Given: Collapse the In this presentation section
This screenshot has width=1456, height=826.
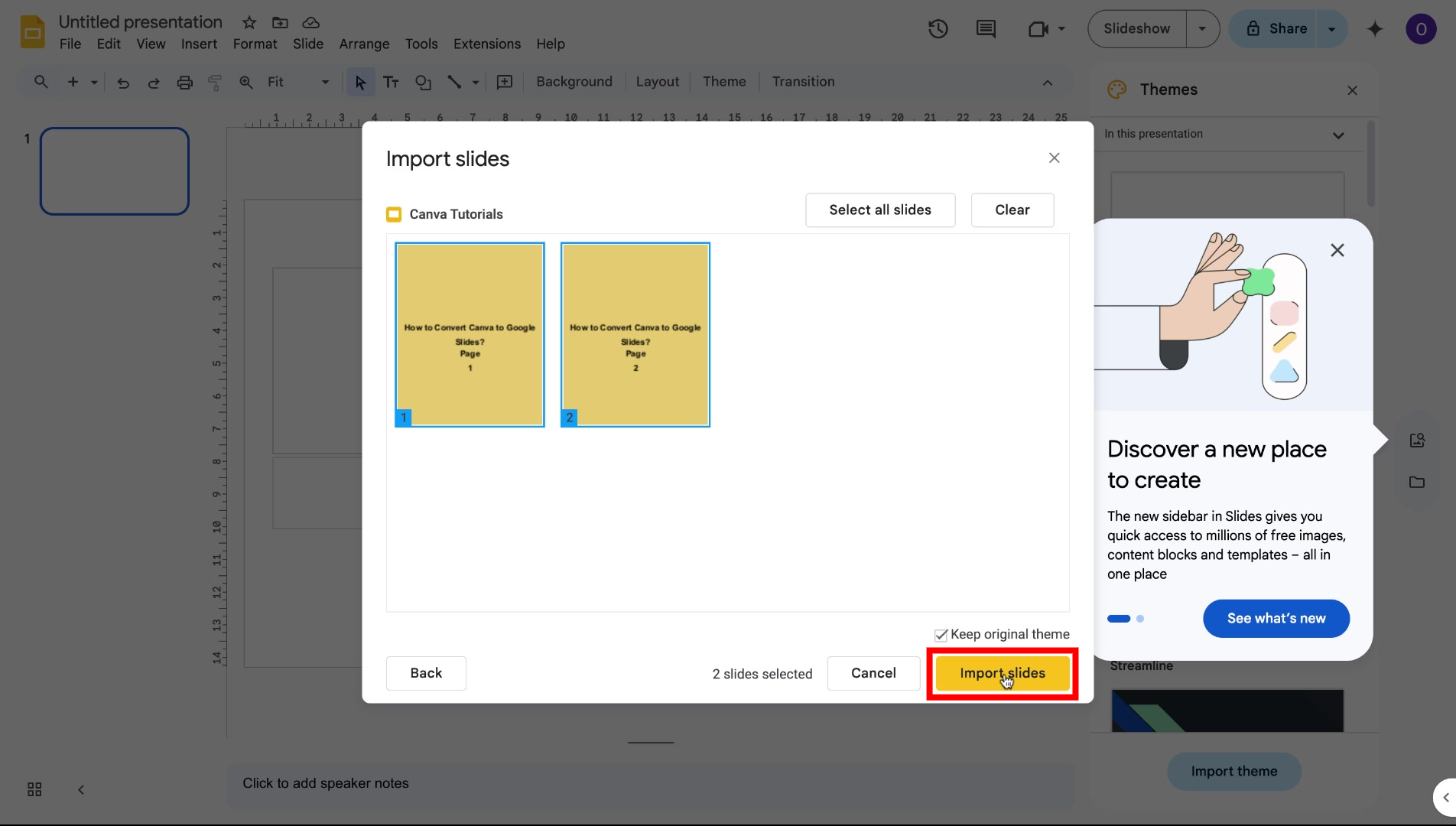Looking at the screenshot, I should (1338, 135).
